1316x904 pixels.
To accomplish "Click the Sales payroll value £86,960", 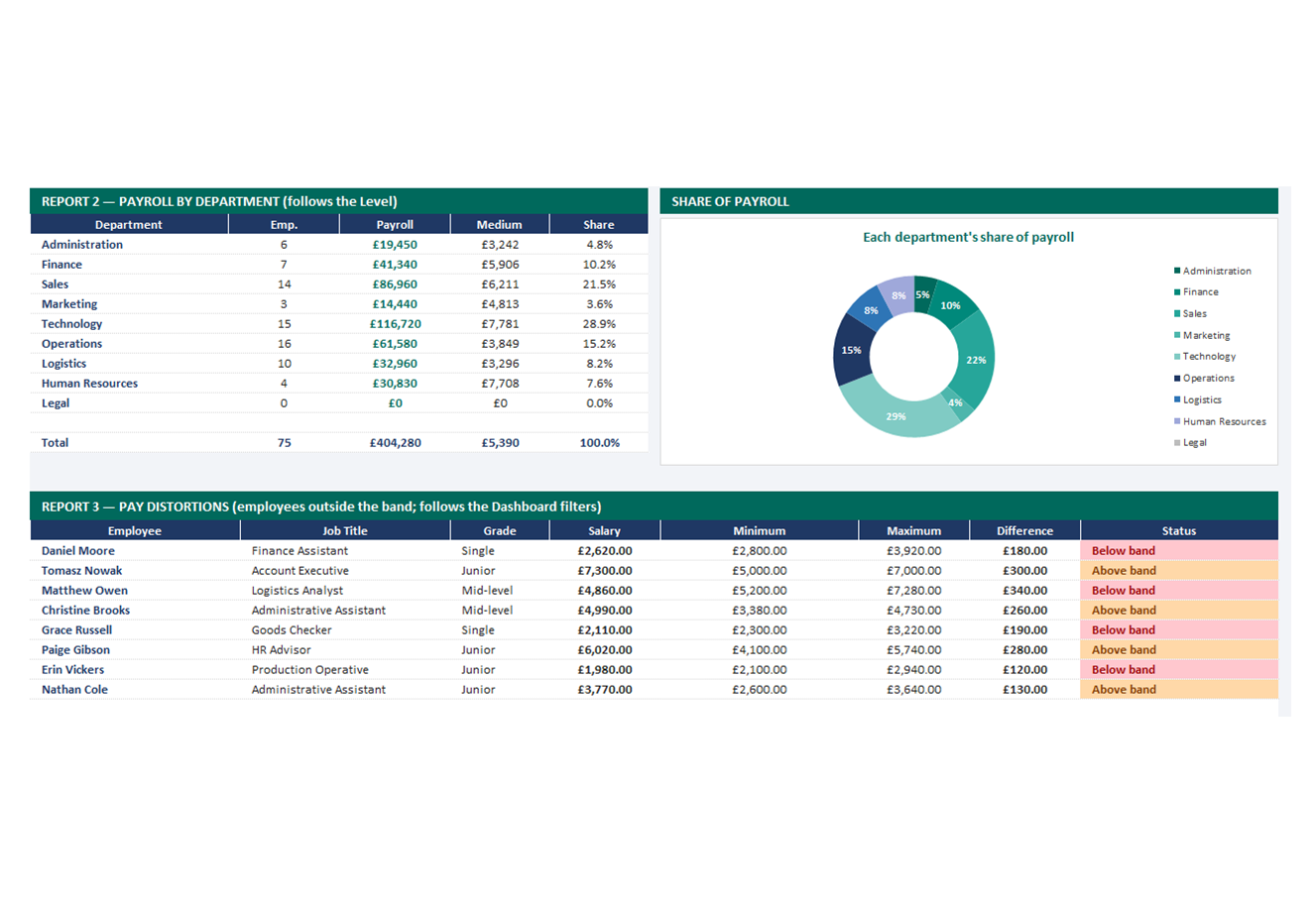I will click(x=395, y=284).
